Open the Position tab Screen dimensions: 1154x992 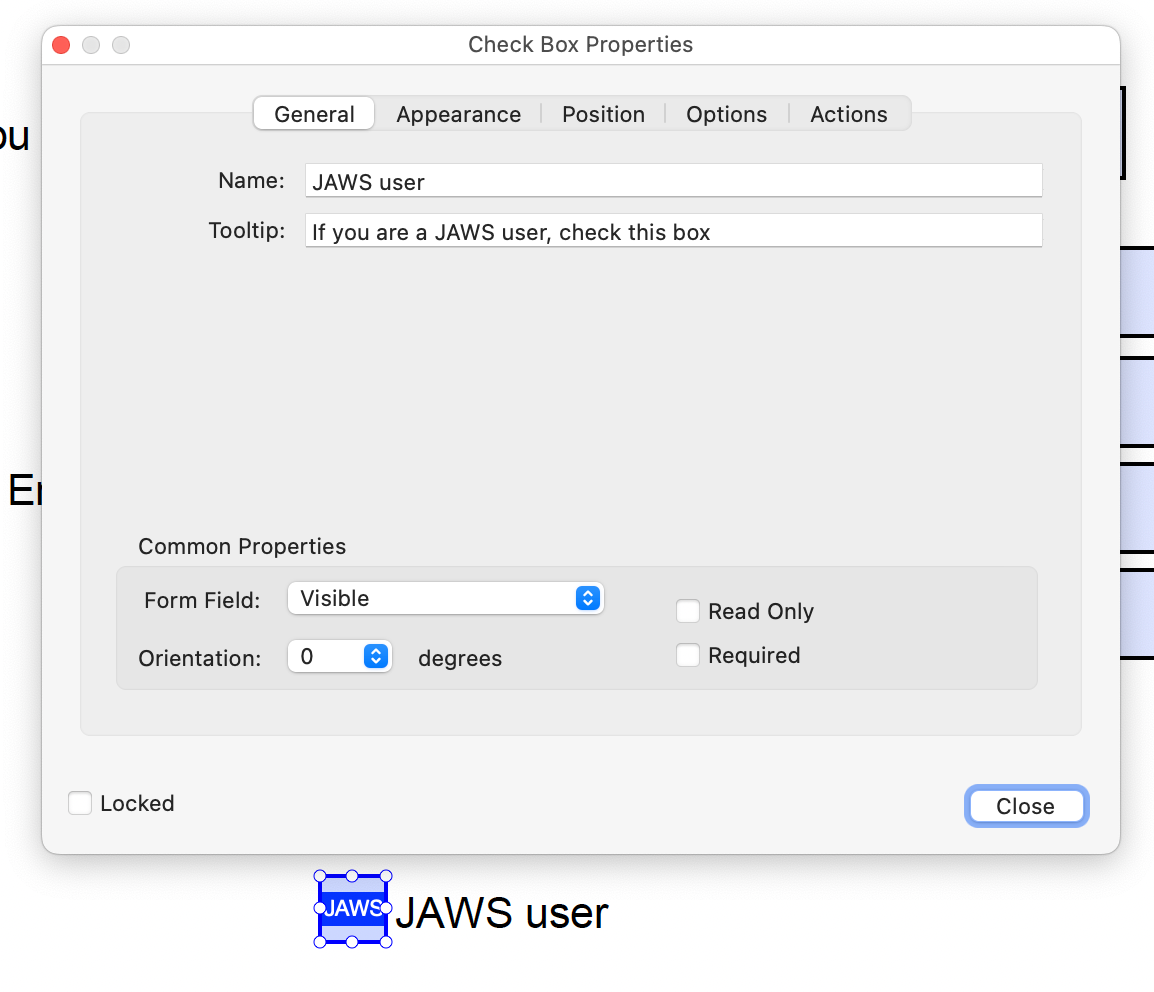point(603,114)
